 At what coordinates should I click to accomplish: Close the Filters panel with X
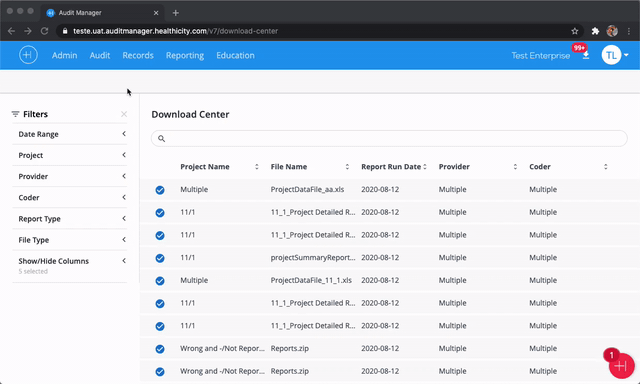click(x=124, y=114)
